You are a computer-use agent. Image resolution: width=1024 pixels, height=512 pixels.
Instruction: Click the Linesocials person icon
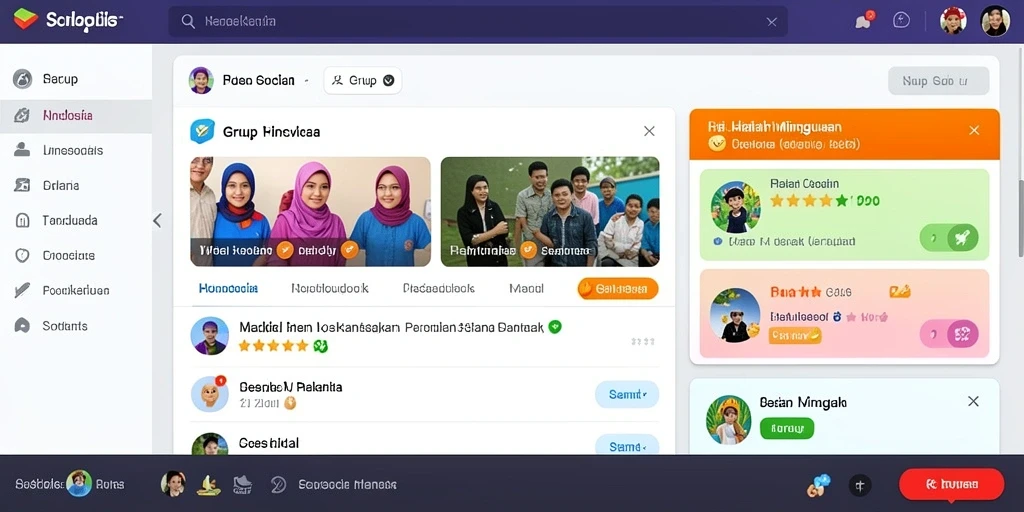pos(22,150)
